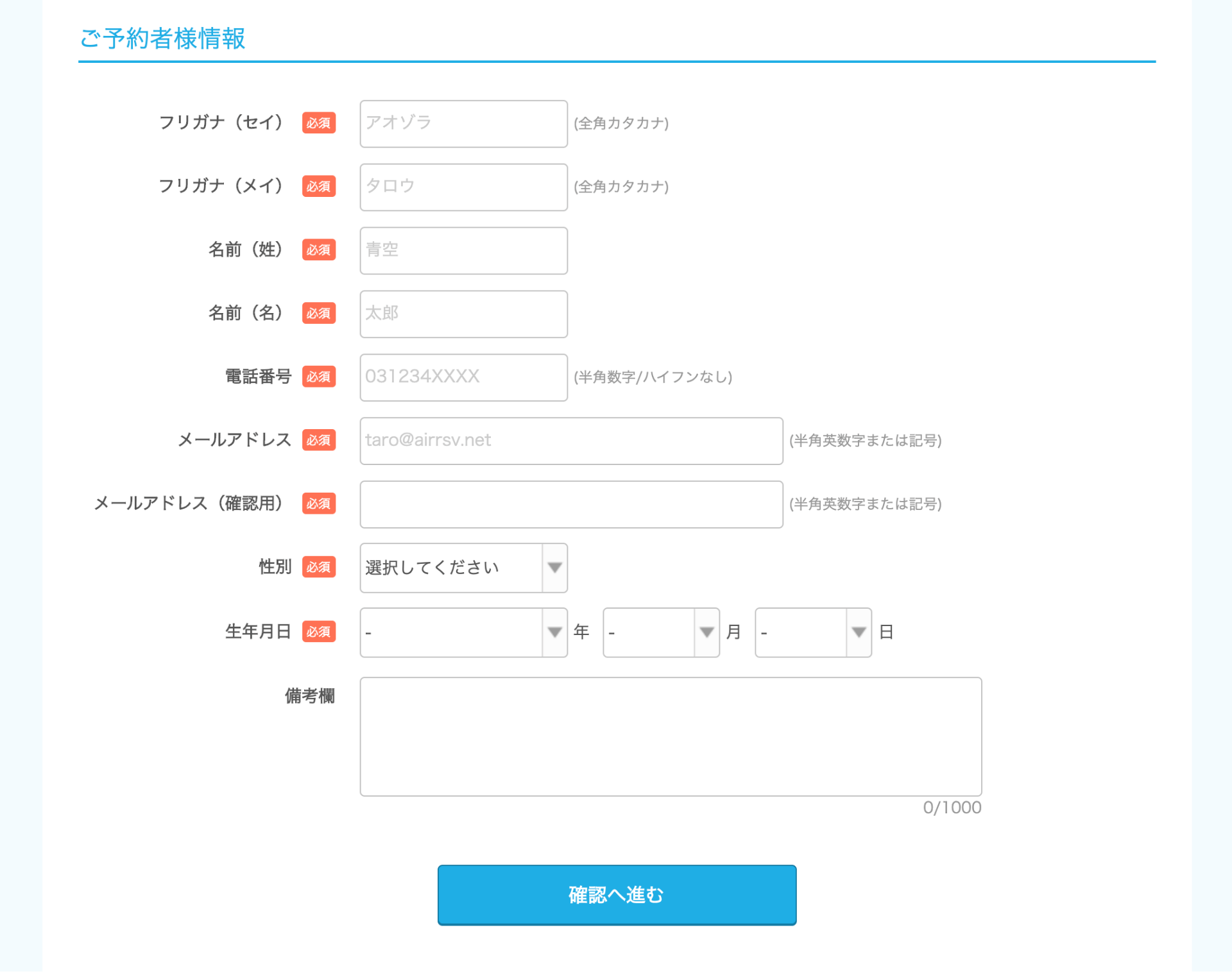Click the 確認へ進む button
This screenshot has height=975, width=1232.
click(617, 895)
